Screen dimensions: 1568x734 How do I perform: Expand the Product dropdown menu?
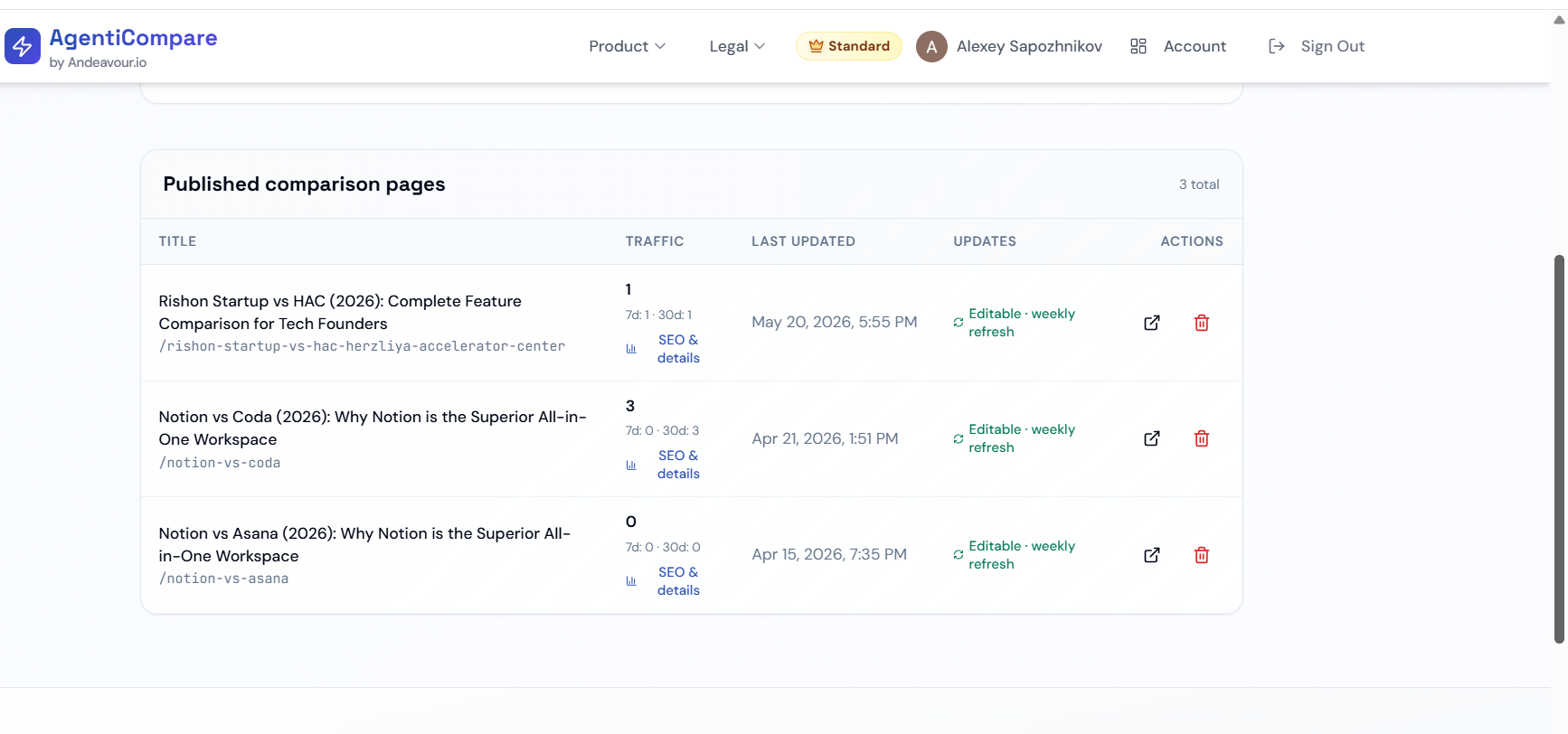pos(627,46)
